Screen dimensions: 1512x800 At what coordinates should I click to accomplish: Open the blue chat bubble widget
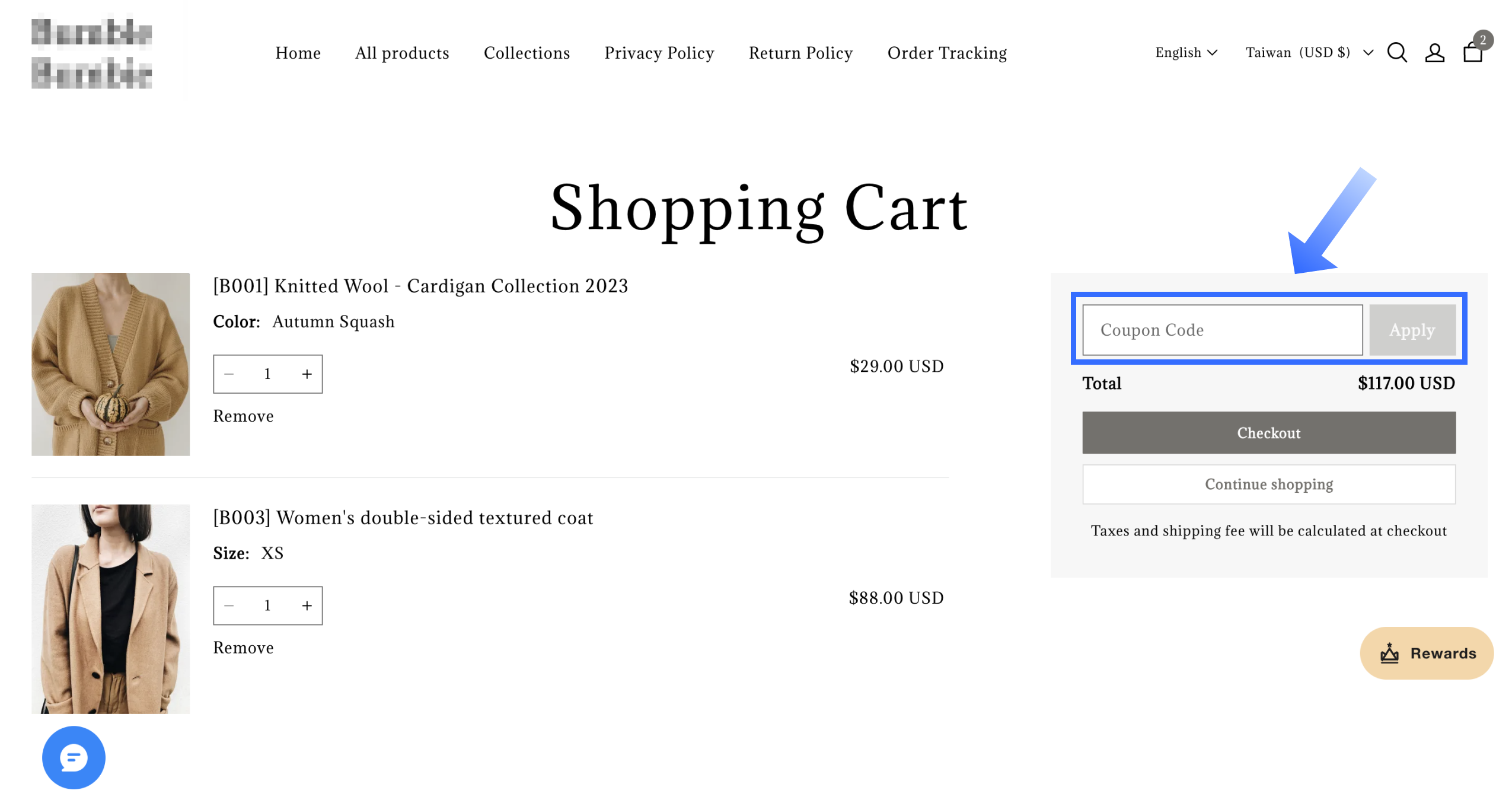click(x=74, y=757)
